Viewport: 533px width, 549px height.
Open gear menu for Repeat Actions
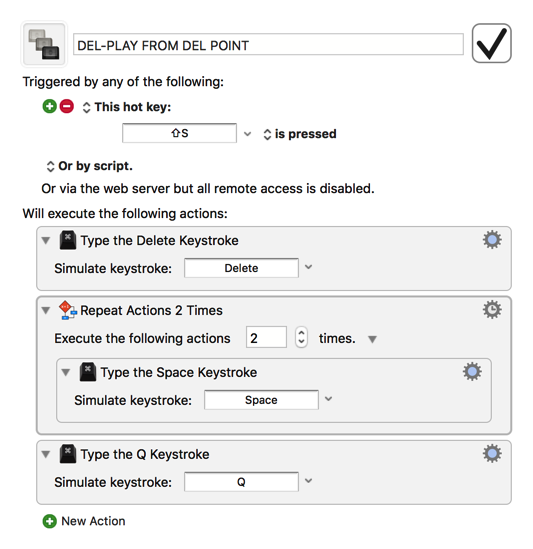coord(492,310)
